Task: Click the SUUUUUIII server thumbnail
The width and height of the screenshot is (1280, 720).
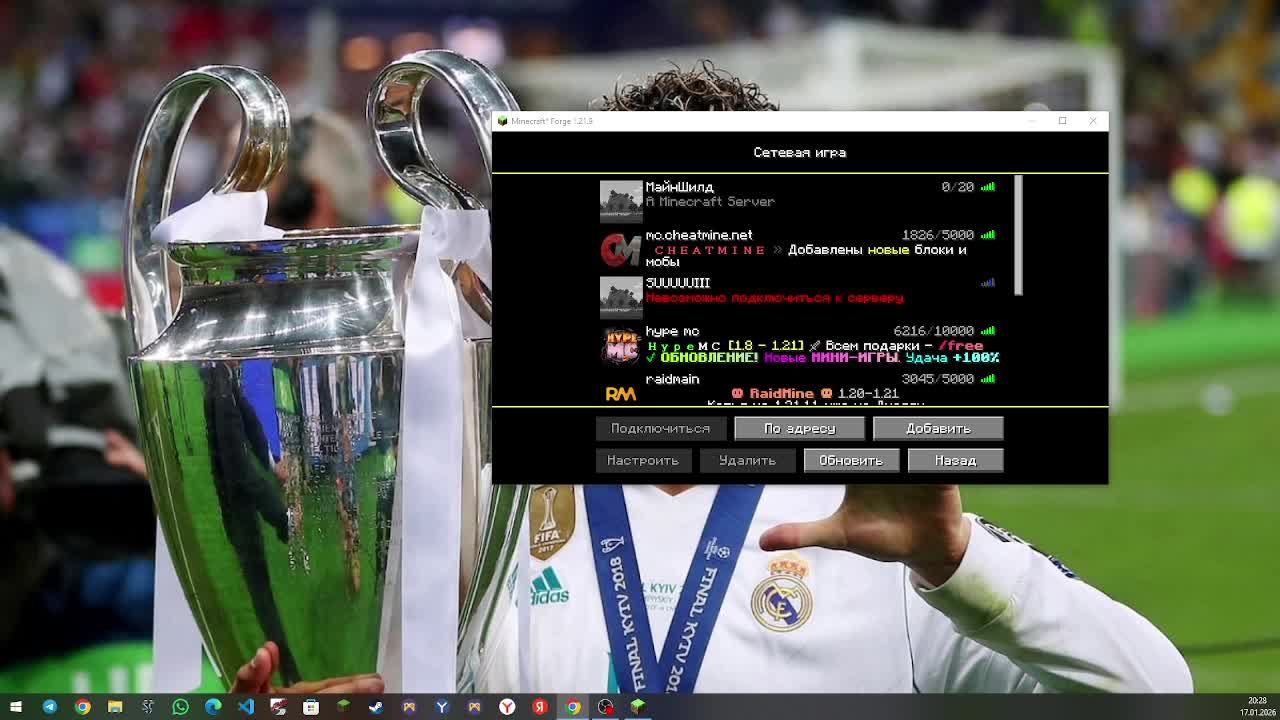Action: pos(621,297)
